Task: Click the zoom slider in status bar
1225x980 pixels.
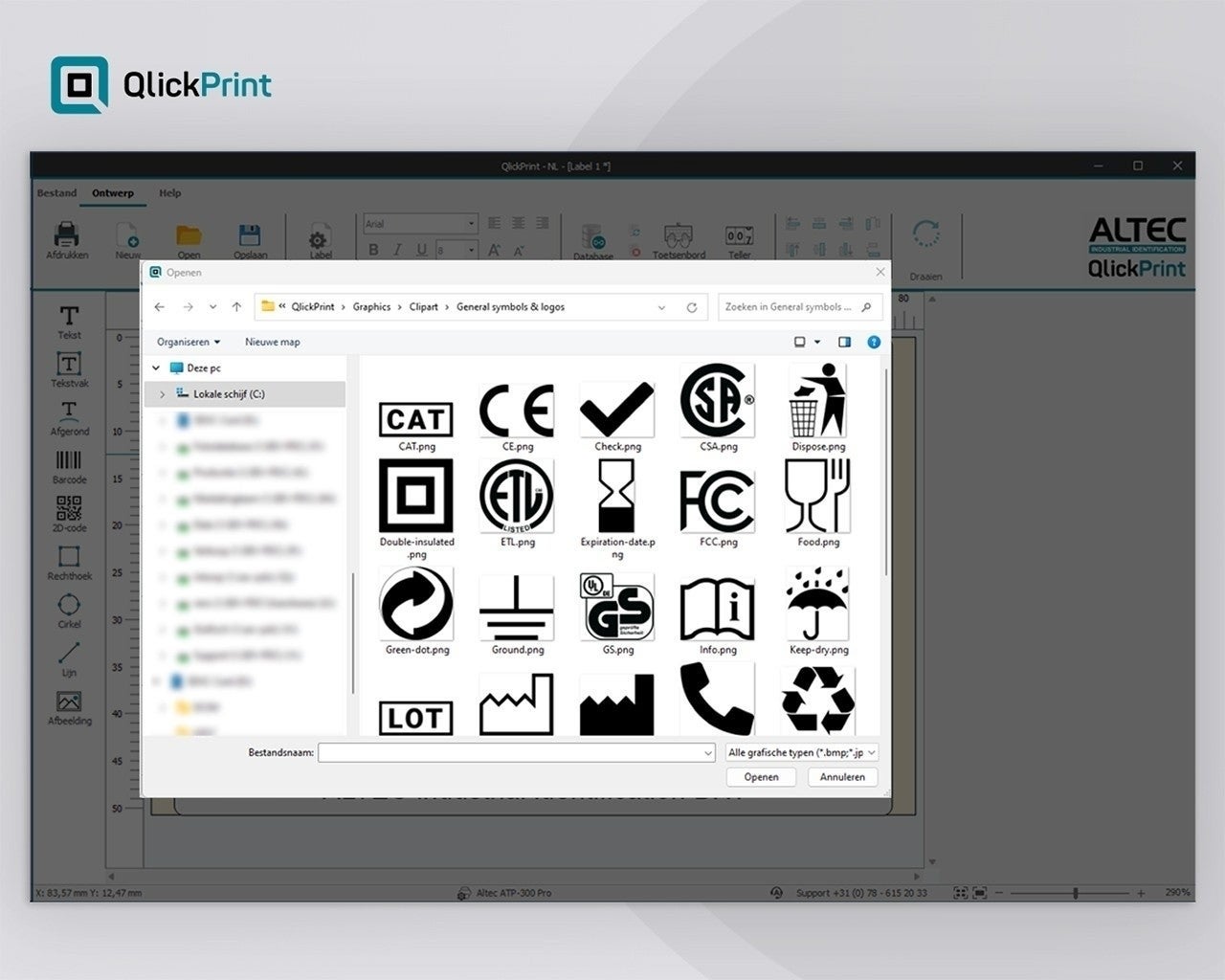Action: [x=1076, y=893]
